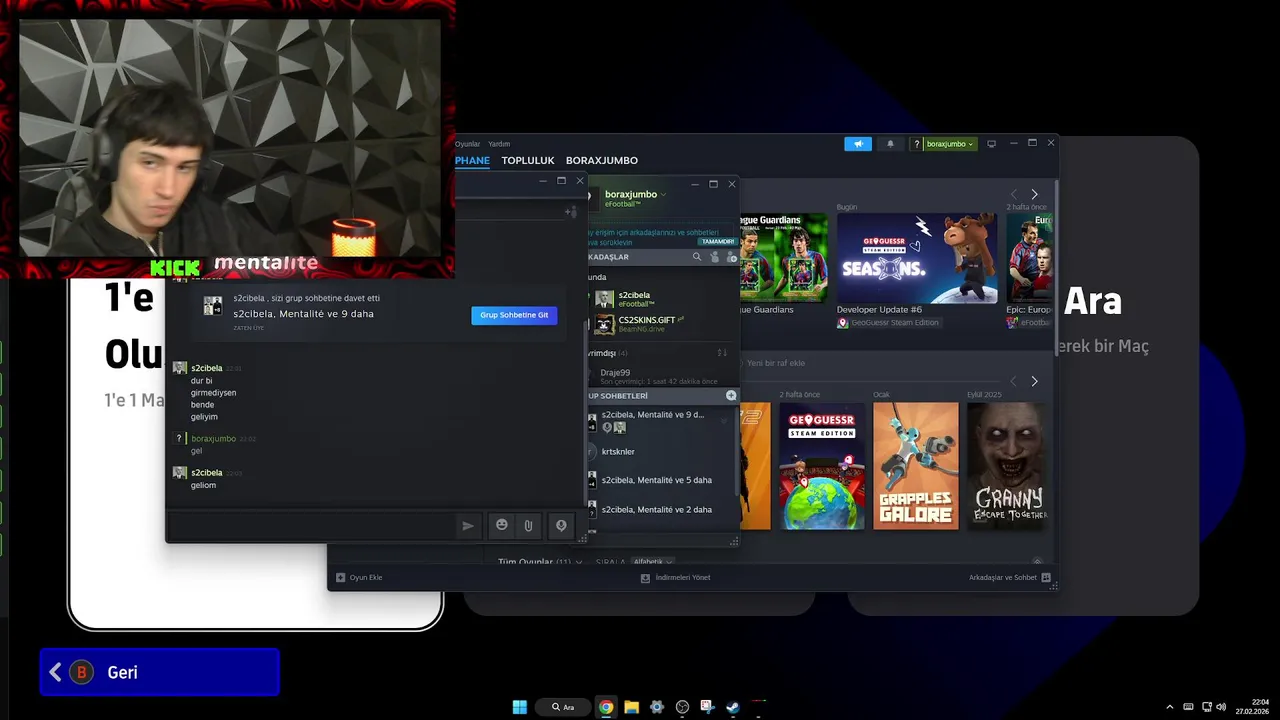Click the Grup Sohbetine Git button

514,315
